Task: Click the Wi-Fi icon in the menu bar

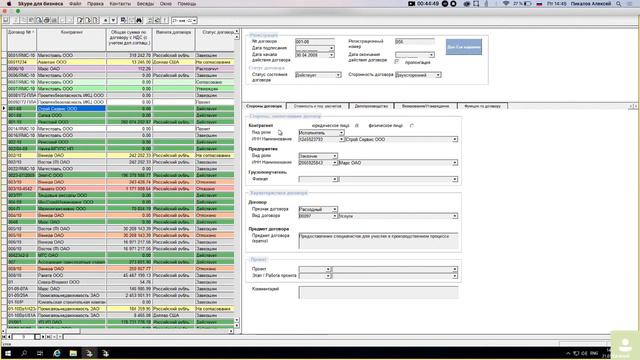Action: tap(506, 4)
